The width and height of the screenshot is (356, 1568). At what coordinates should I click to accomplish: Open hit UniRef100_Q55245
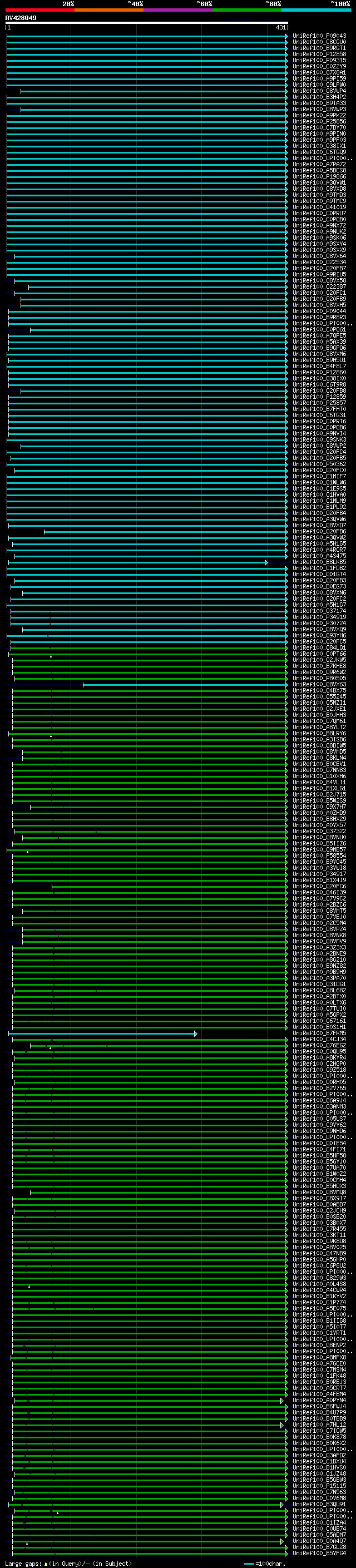click(x=319, y=696)
